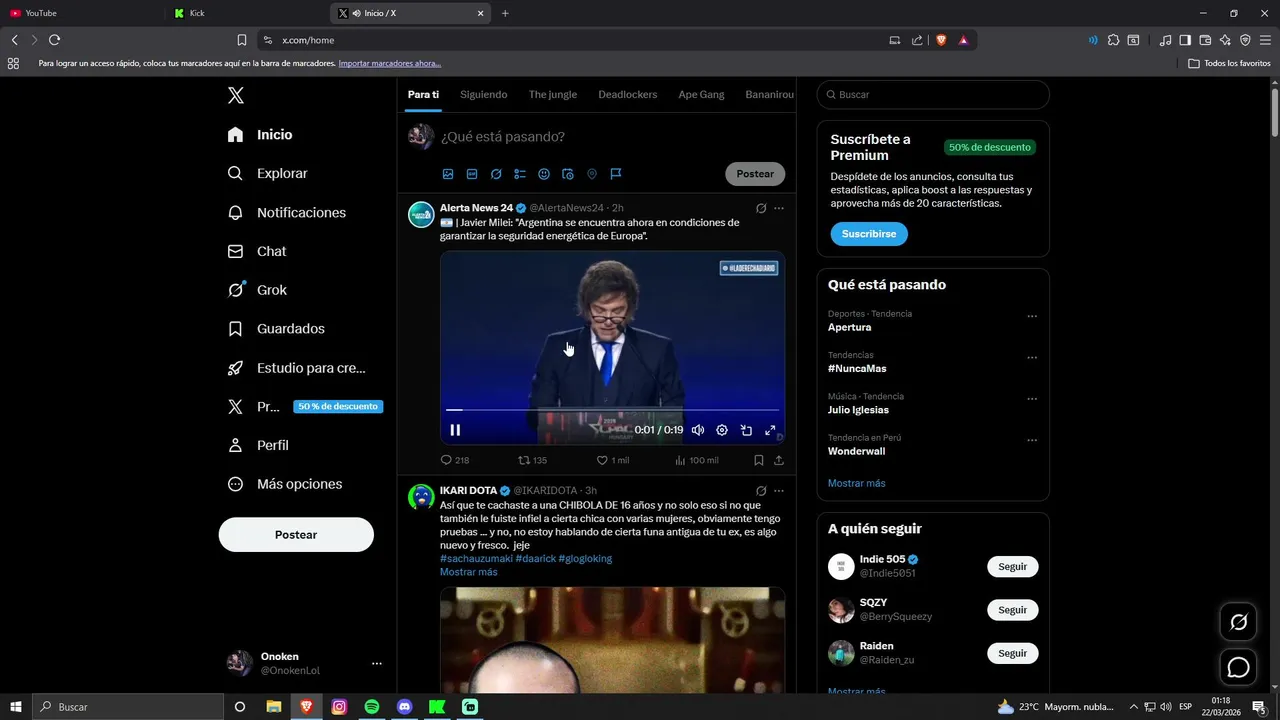This screenshot has width=1280, height=720.
Task: Open Explorar in the sidebar
Action: pos(267,173)
